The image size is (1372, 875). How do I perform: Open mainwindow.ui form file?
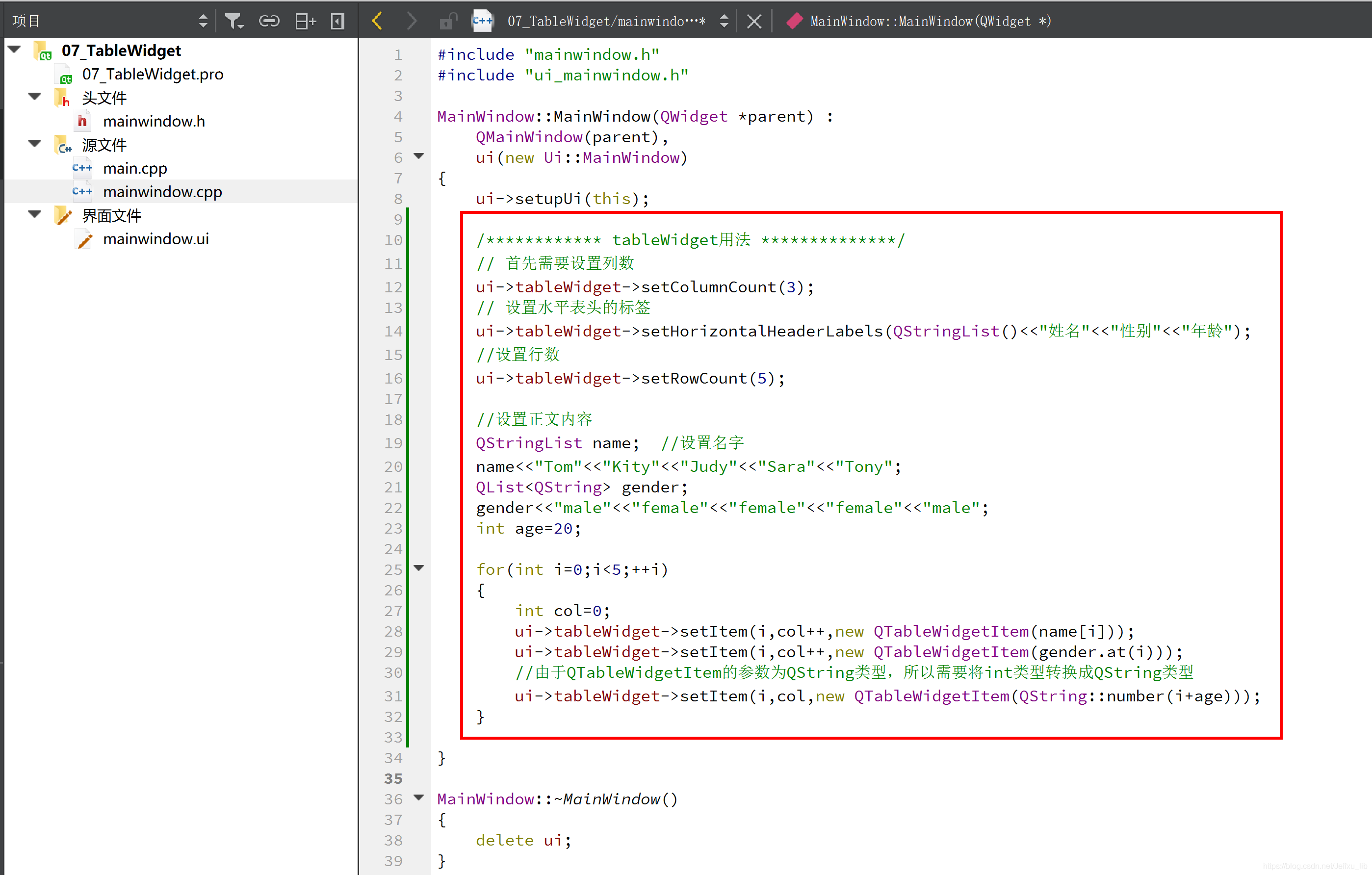155,239
